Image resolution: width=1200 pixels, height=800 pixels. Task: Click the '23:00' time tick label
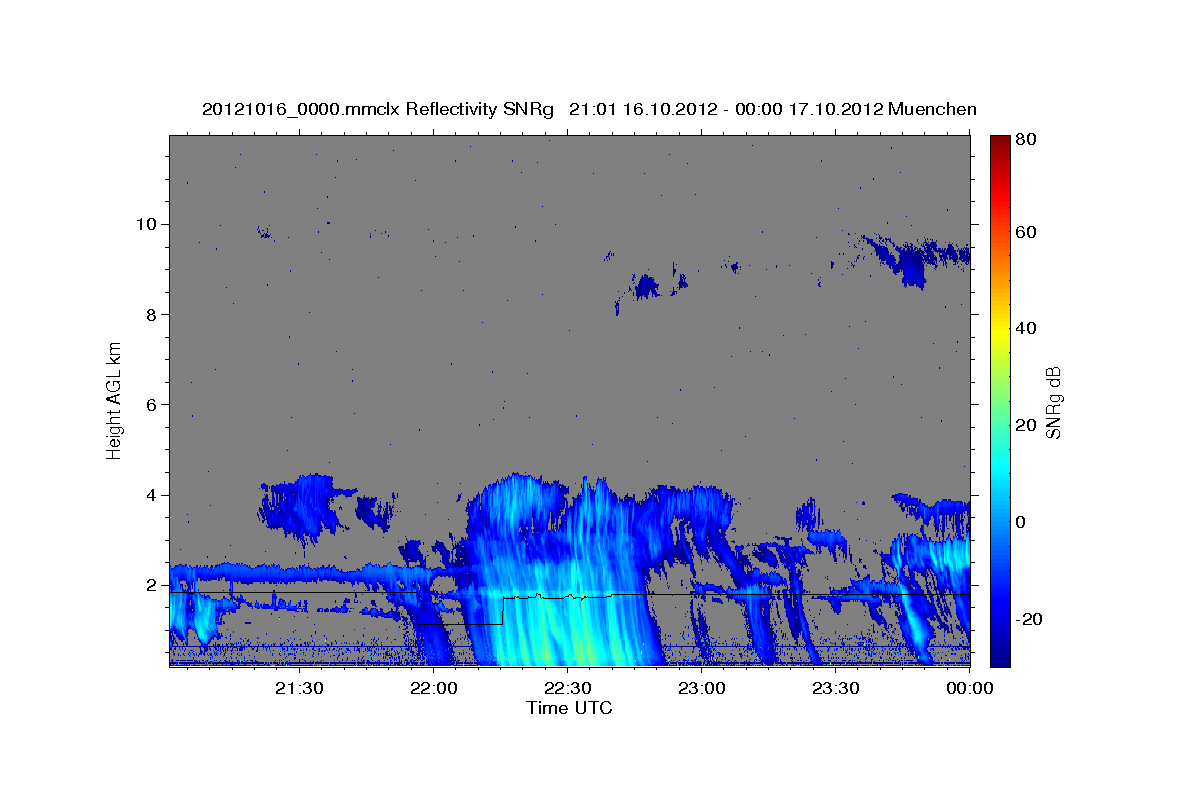[702, 688]
